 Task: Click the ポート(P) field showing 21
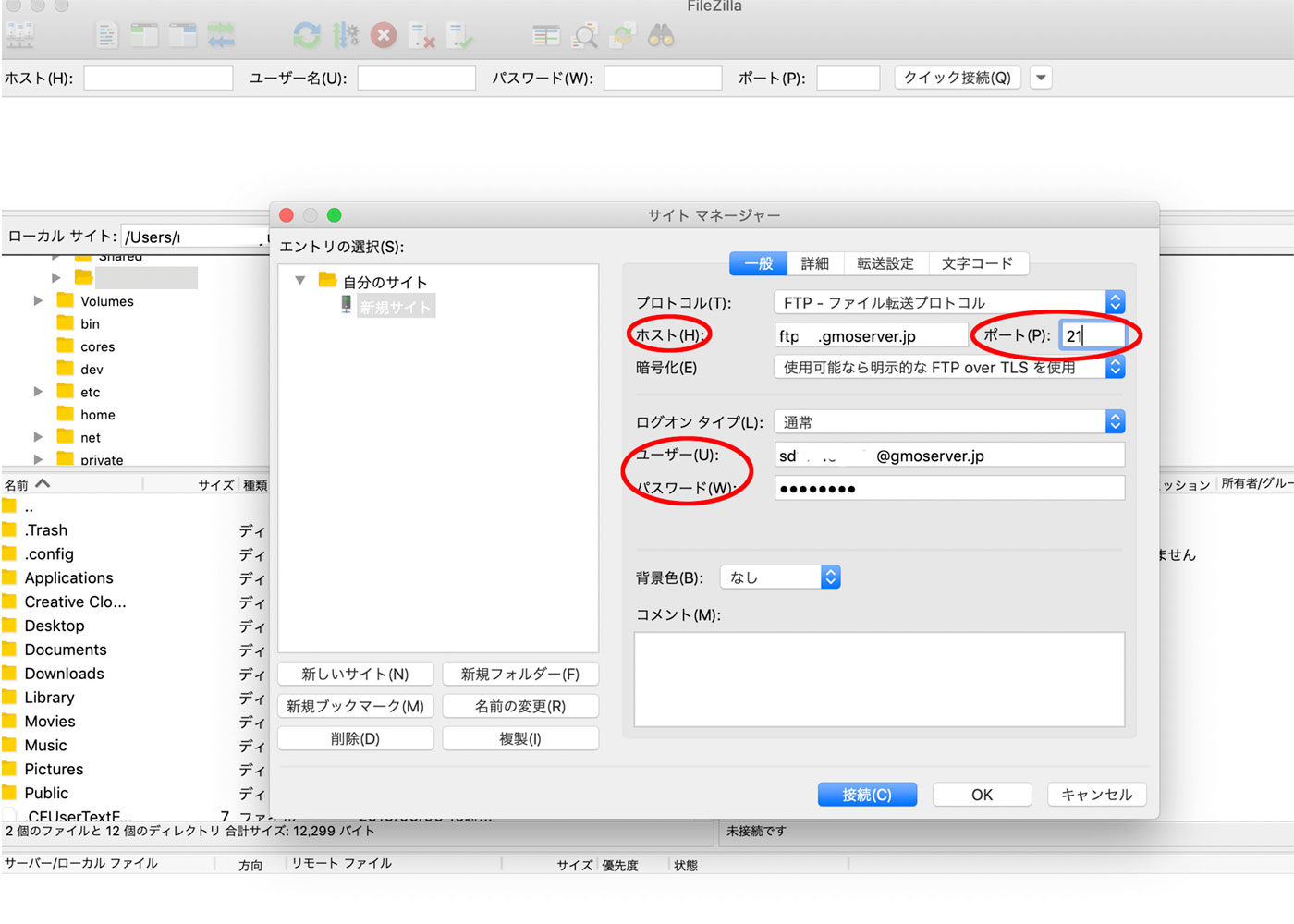(1093, 335)
